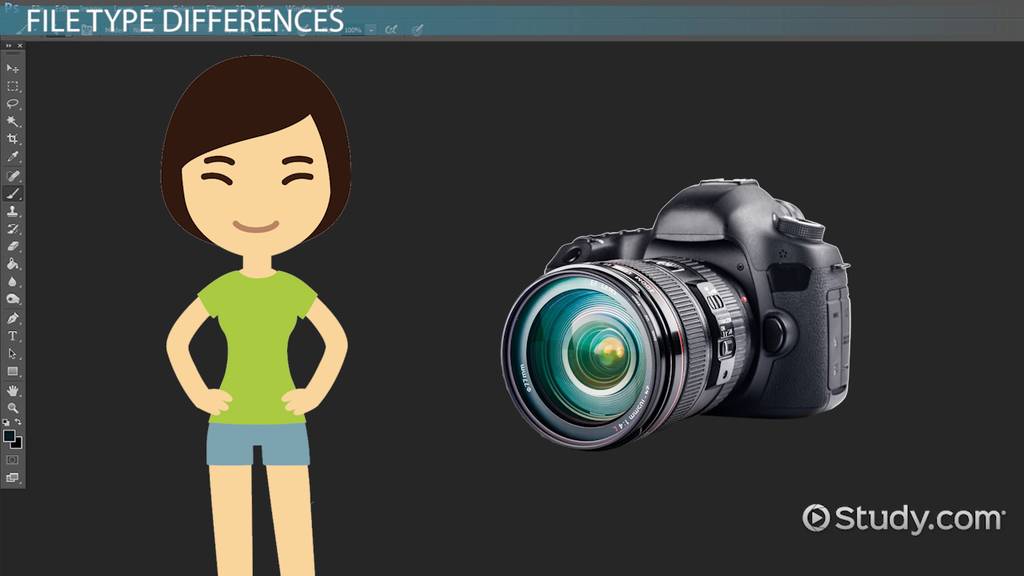Image resolution: width=1024 pixels, height=576 pixels.
Task: Select the Brush tool
Action: (13, 193)
